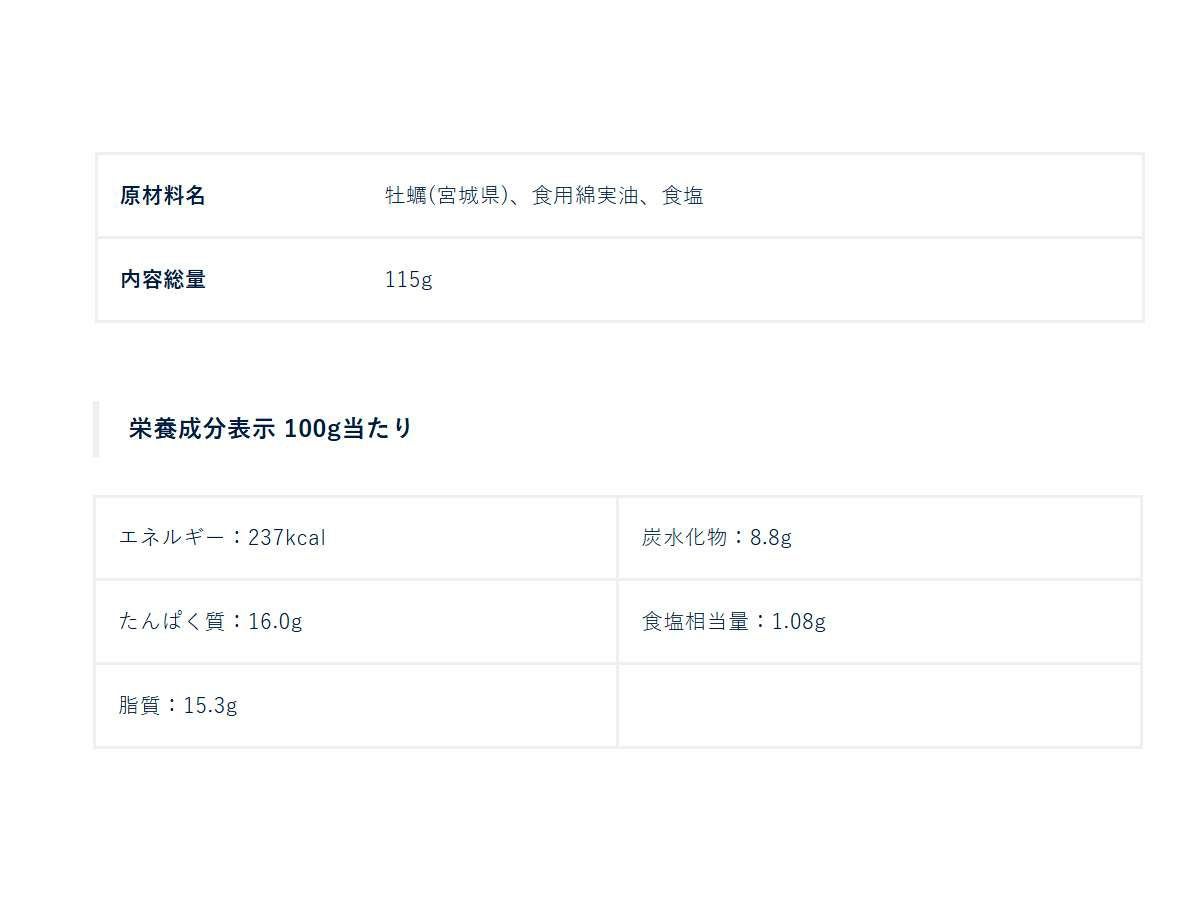Click 食塩 at end of ingredients list
Viewport: 1200px width, 900px height.
683,196
